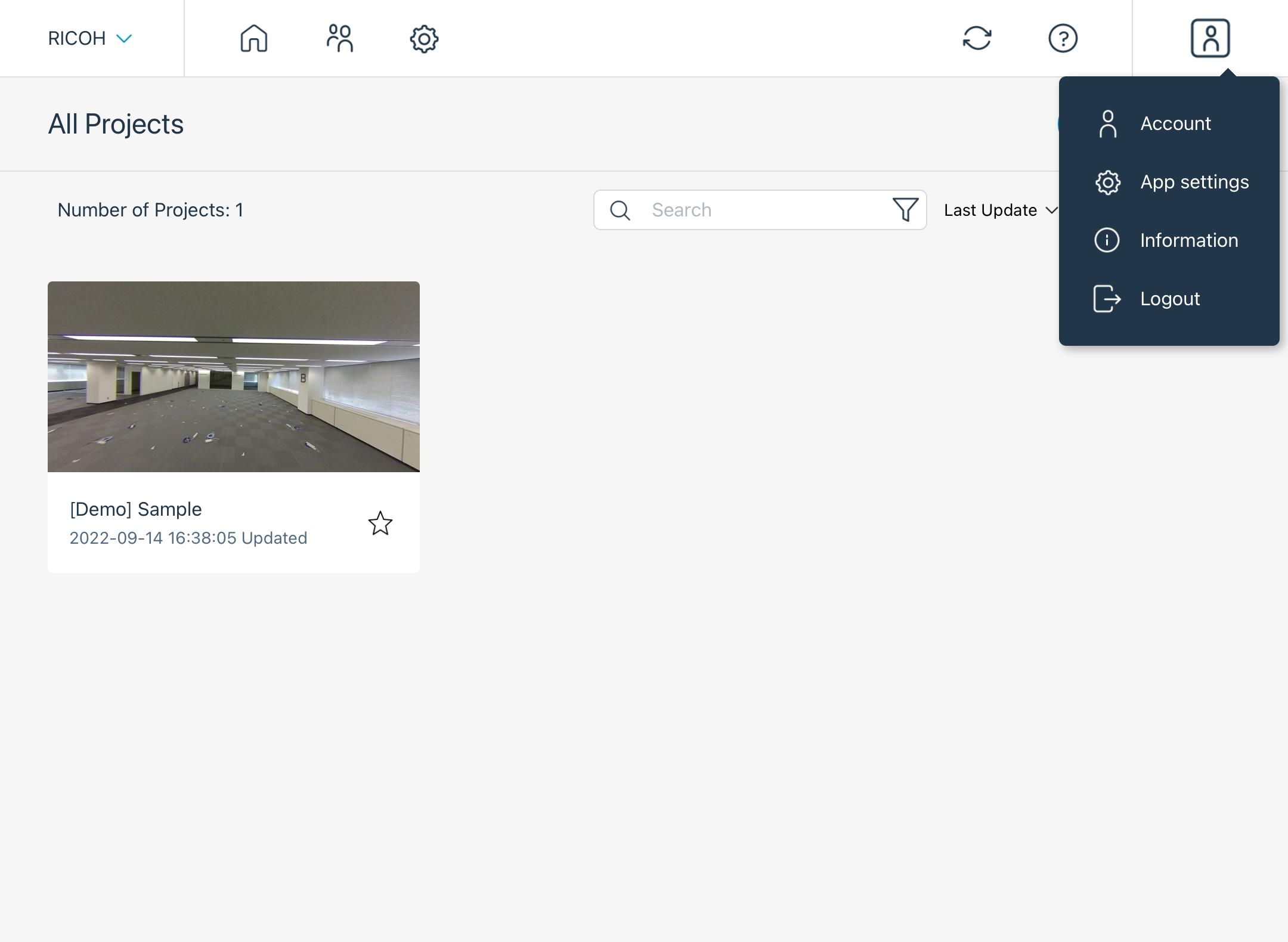The width and height of the screenshot is (1288, 942).
Task: Open the [Demo] Sample project thumbnail
Action: [x=233, y=377]
